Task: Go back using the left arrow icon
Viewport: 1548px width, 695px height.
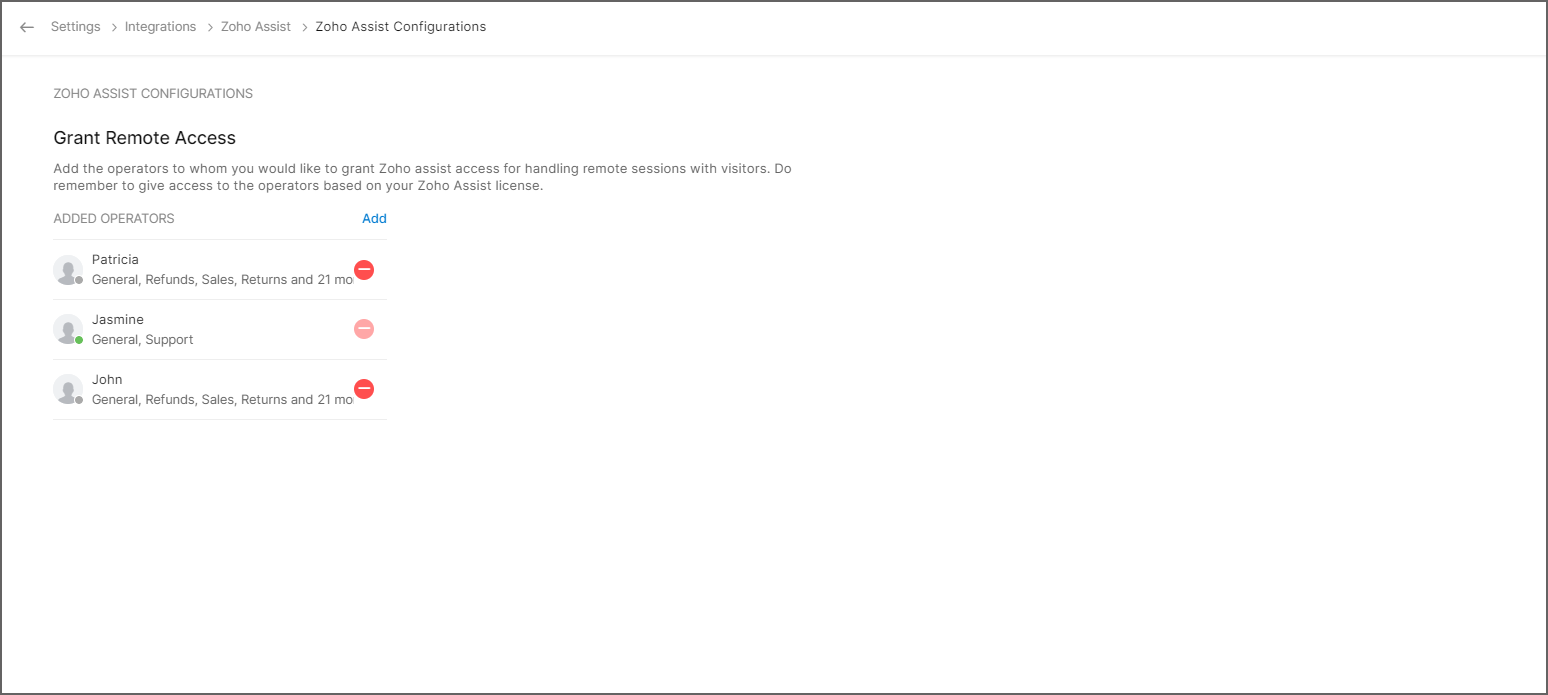Action: 27,27
